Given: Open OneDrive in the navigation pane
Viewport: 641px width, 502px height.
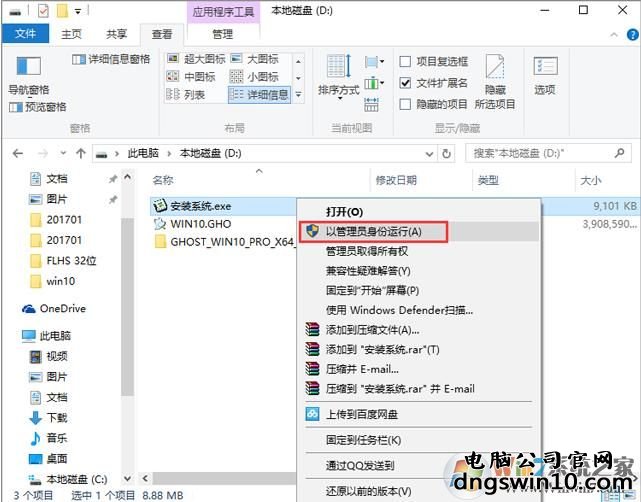Looking at the screenshot, I should (x=54, y=309).
